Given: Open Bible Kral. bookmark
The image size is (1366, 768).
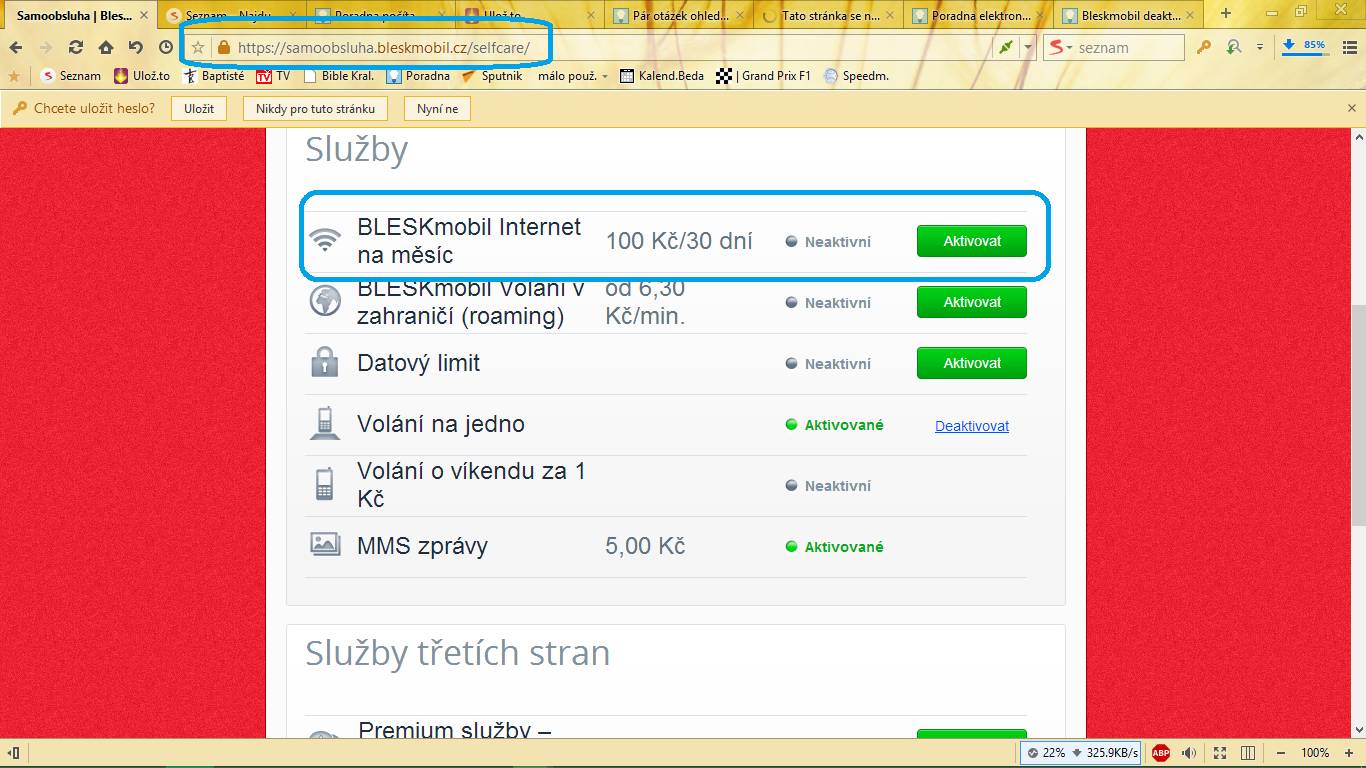Looking at the screenshot, I should tap(341, 76).
